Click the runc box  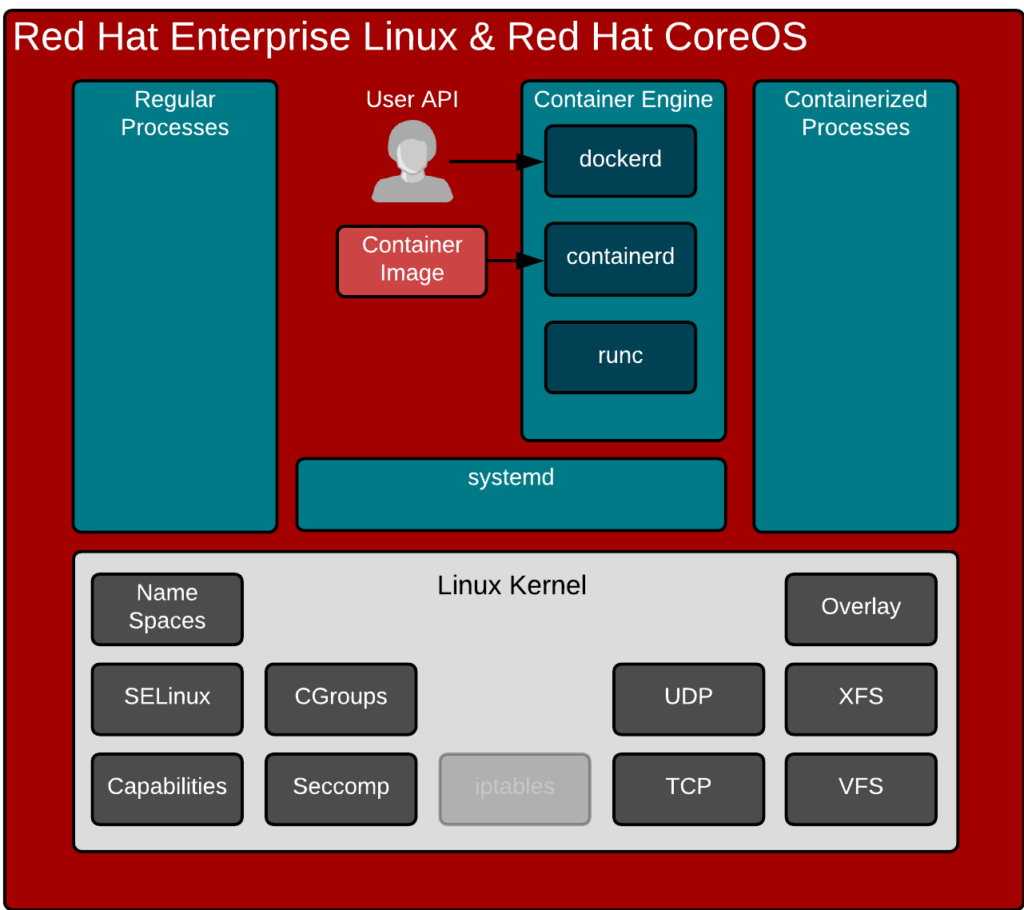(x=620, y=357)
